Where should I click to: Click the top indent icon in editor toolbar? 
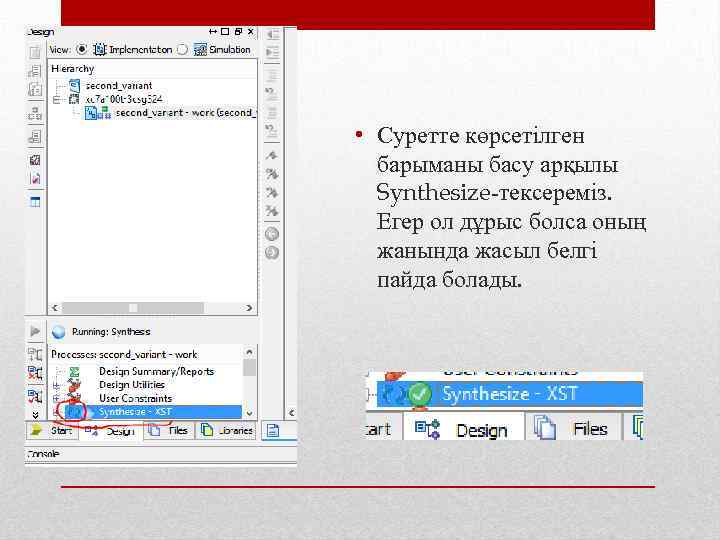[272, 34]
